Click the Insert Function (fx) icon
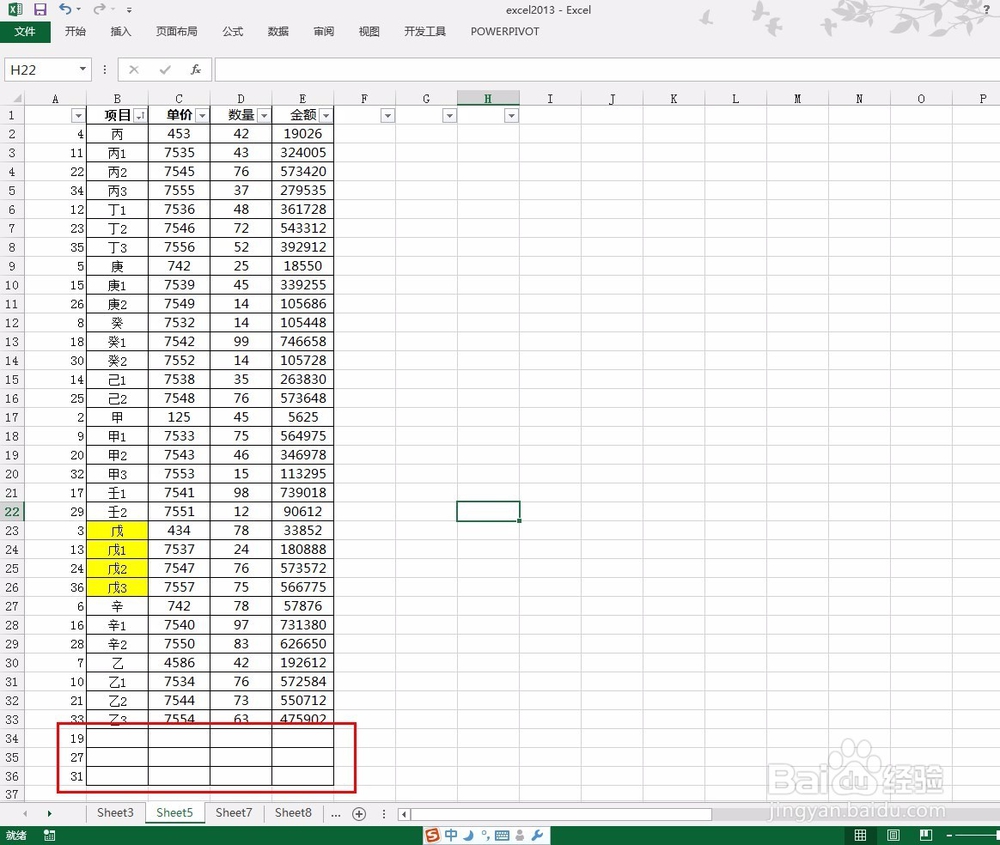Image resolution: width=1000 pixels, height=845 pixels. tap(197, 69)
